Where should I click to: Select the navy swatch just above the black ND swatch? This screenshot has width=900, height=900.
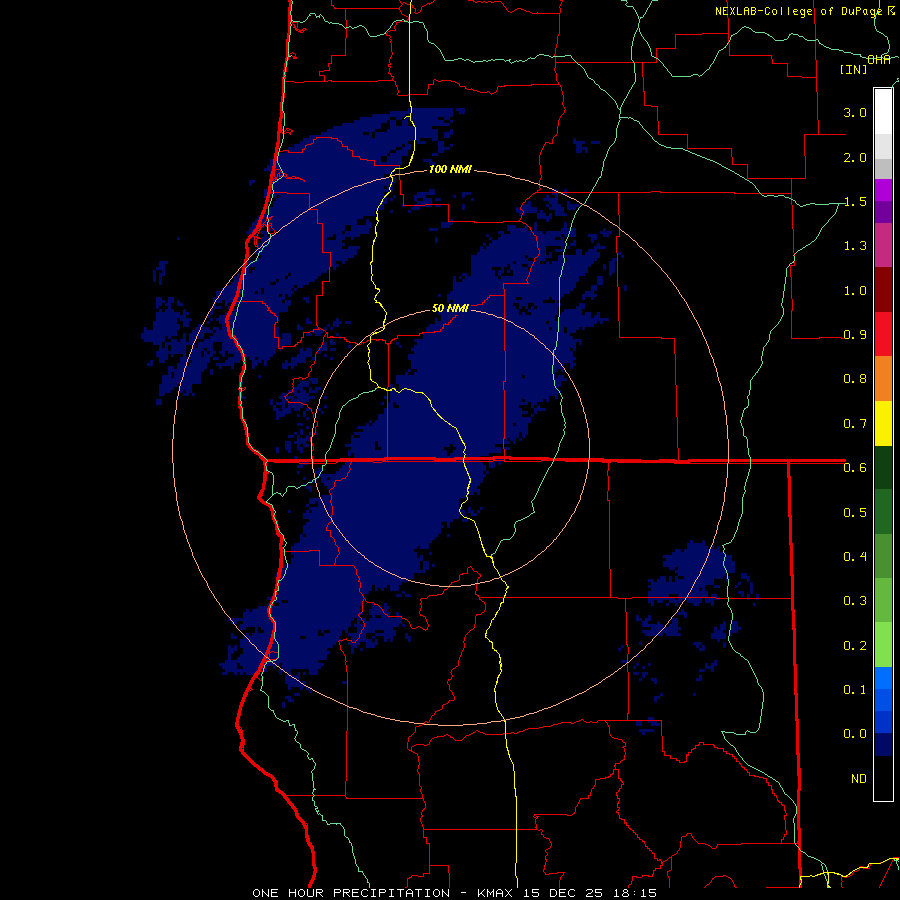pos(883,744)
